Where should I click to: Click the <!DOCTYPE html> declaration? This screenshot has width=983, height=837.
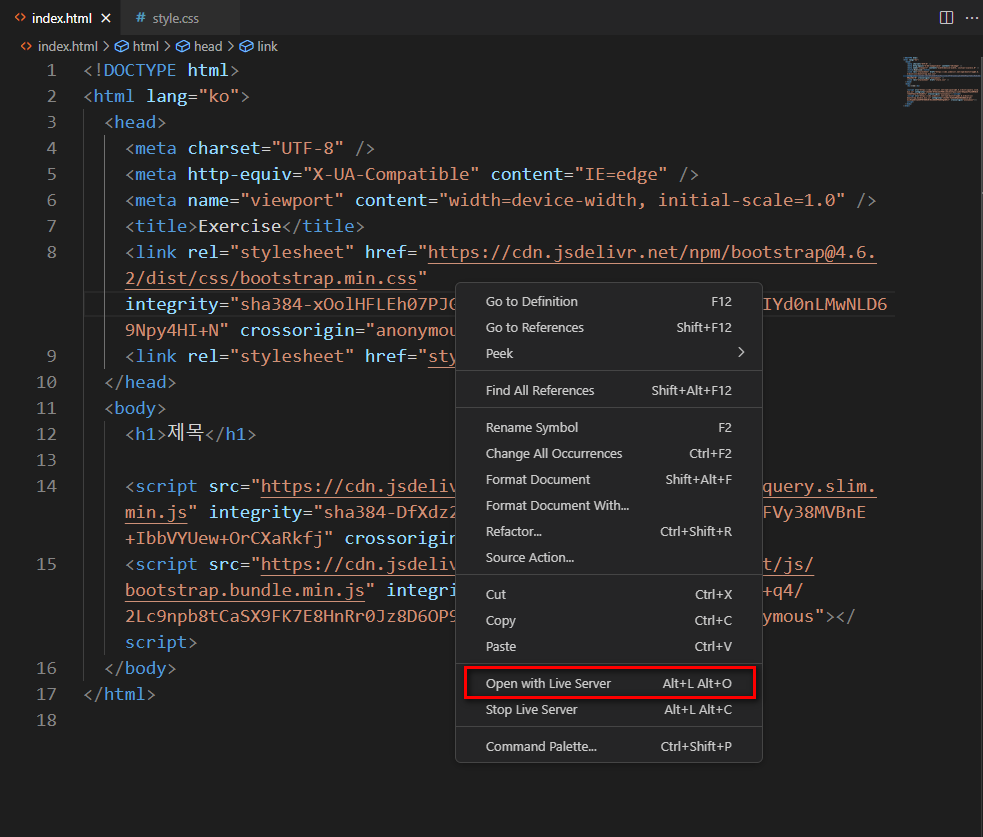161,70
